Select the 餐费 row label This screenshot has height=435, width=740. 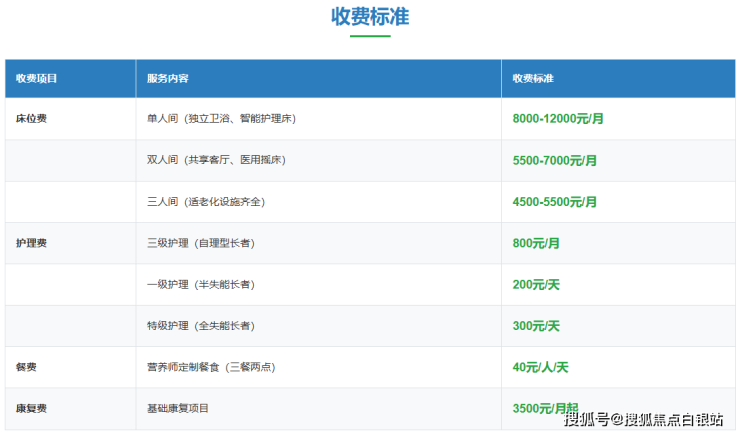coord(27,367)
